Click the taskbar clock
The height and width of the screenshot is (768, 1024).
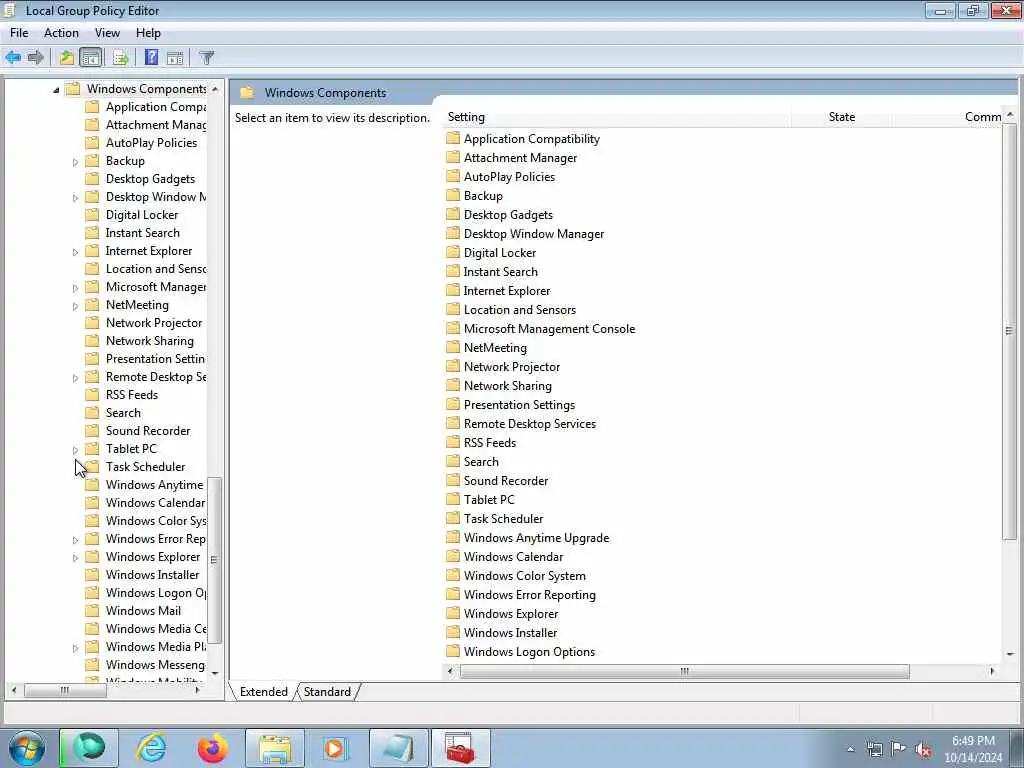pyautogui.click(x=973, y=749)
